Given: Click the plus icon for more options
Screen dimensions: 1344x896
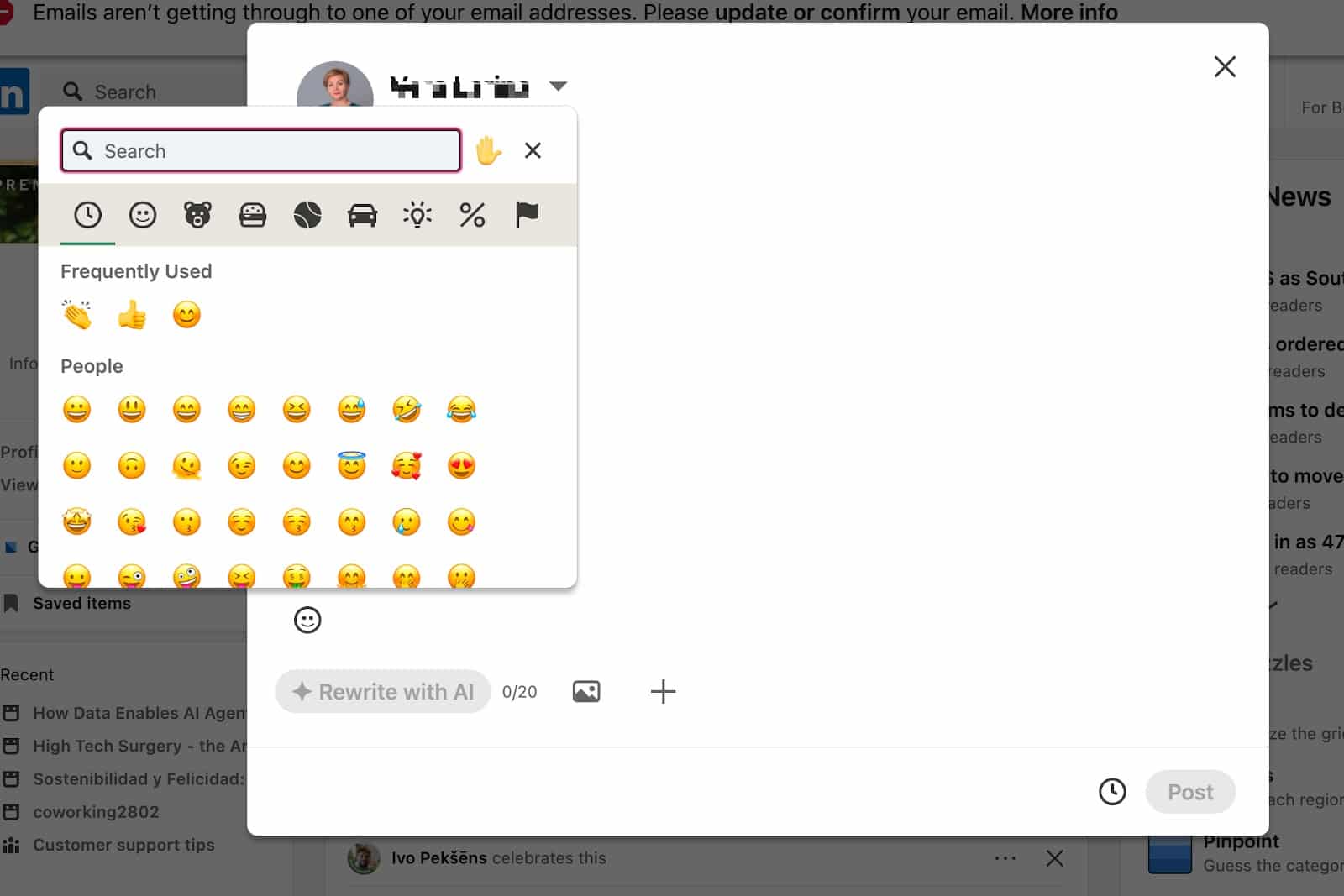Looking at the screenshot, I should coord(663,691).
